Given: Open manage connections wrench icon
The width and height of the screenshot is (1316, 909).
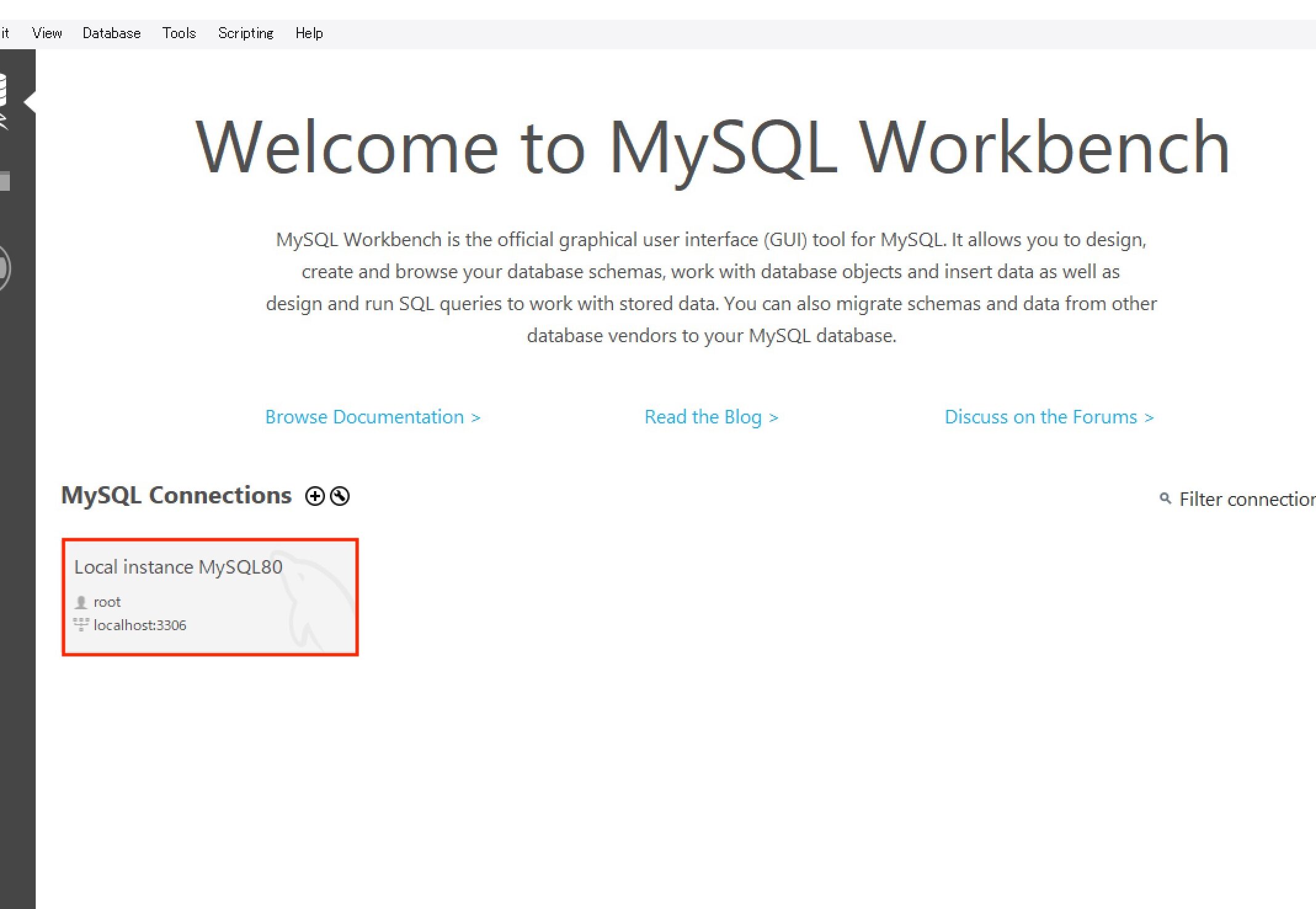Looking at the screenshot, I should point(340,496).
